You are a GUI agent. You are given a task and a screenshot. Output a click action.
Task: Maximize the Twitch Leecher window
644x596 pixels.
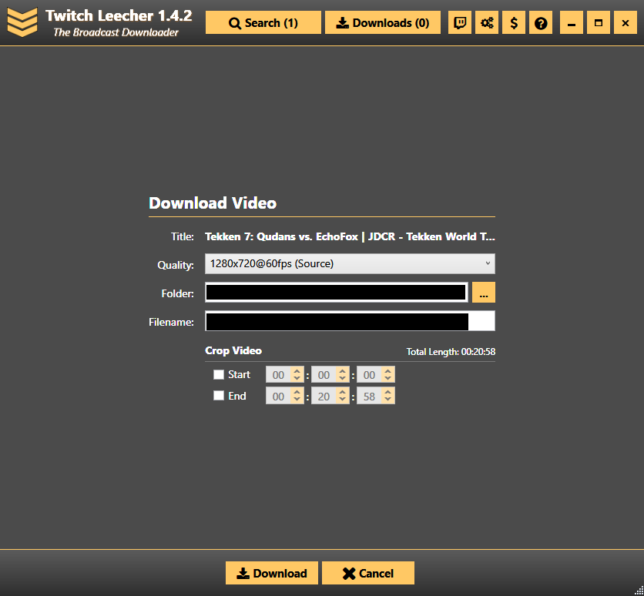click(x=598, y=22)
